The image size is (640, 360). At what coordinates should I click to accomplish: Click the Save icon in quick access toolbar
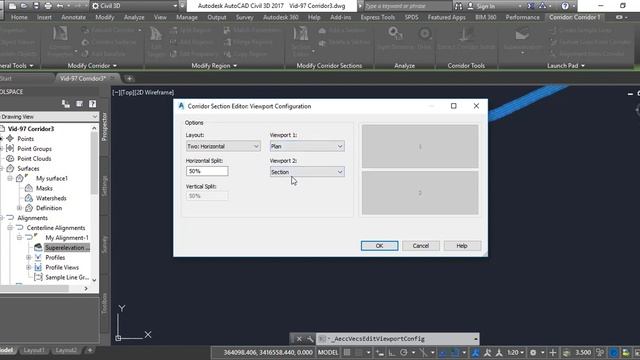(x=36, y=6)
